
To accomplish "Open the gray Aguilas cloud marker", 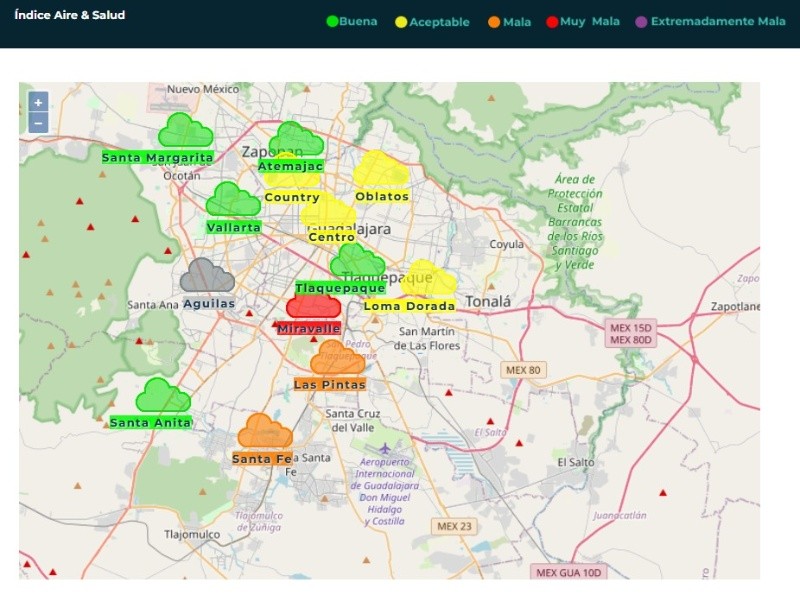I will point(207,276).
